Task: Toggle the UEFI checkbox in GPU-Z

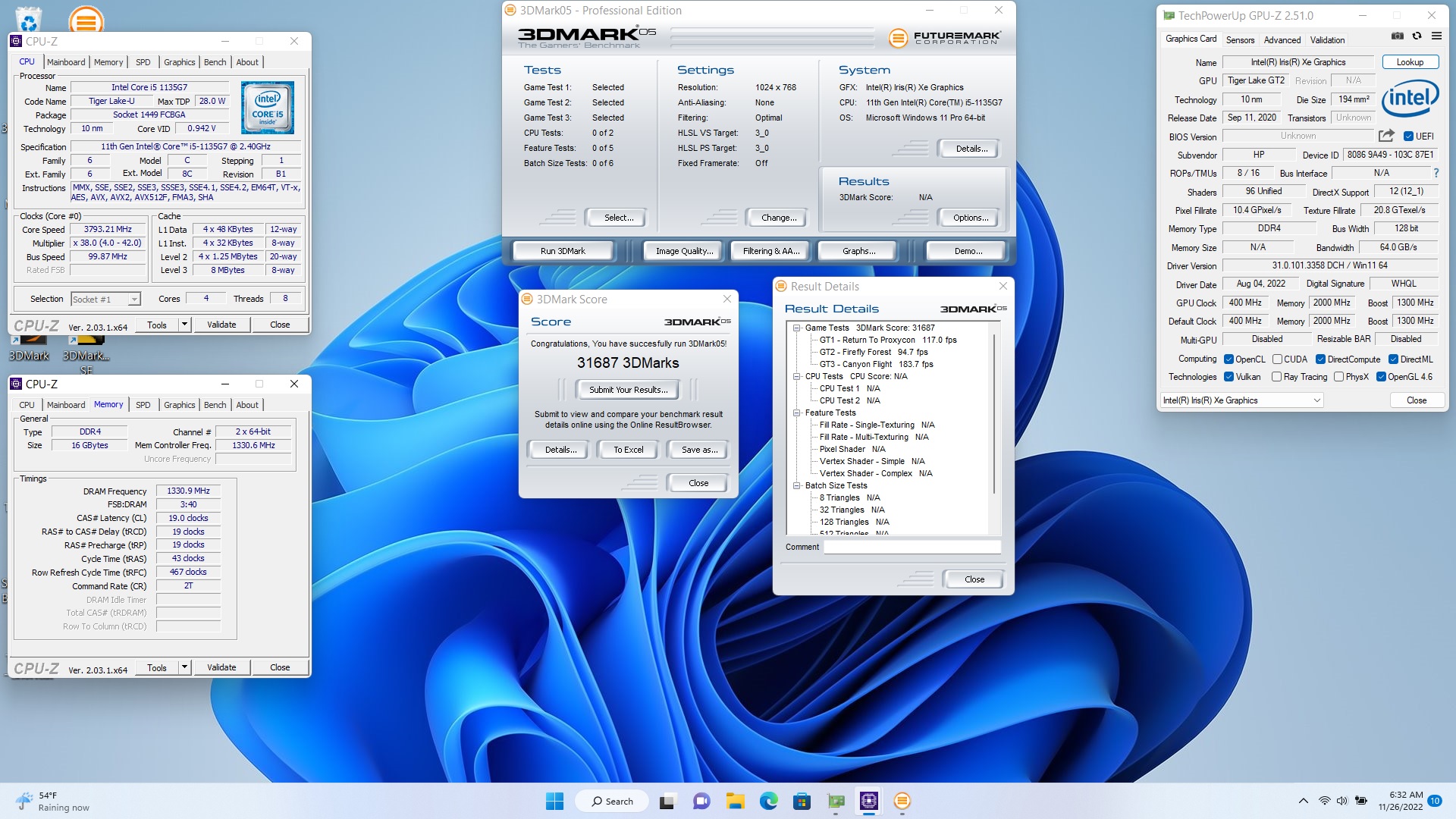Action: (1408, 136)
